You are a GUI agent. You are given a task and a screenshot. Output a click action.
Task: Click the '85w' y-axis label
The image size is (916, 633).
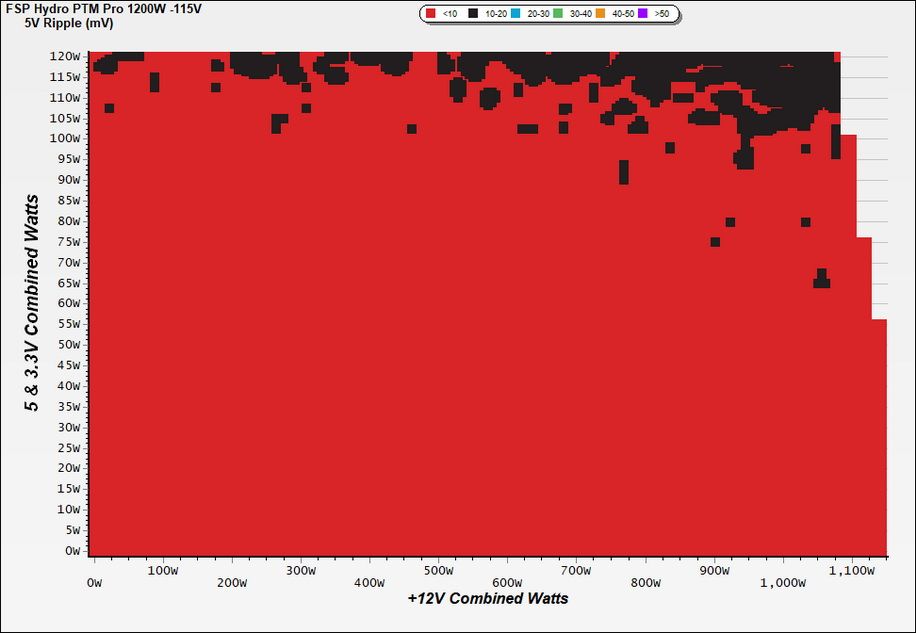pyautogui.click(x=68, y=201)
